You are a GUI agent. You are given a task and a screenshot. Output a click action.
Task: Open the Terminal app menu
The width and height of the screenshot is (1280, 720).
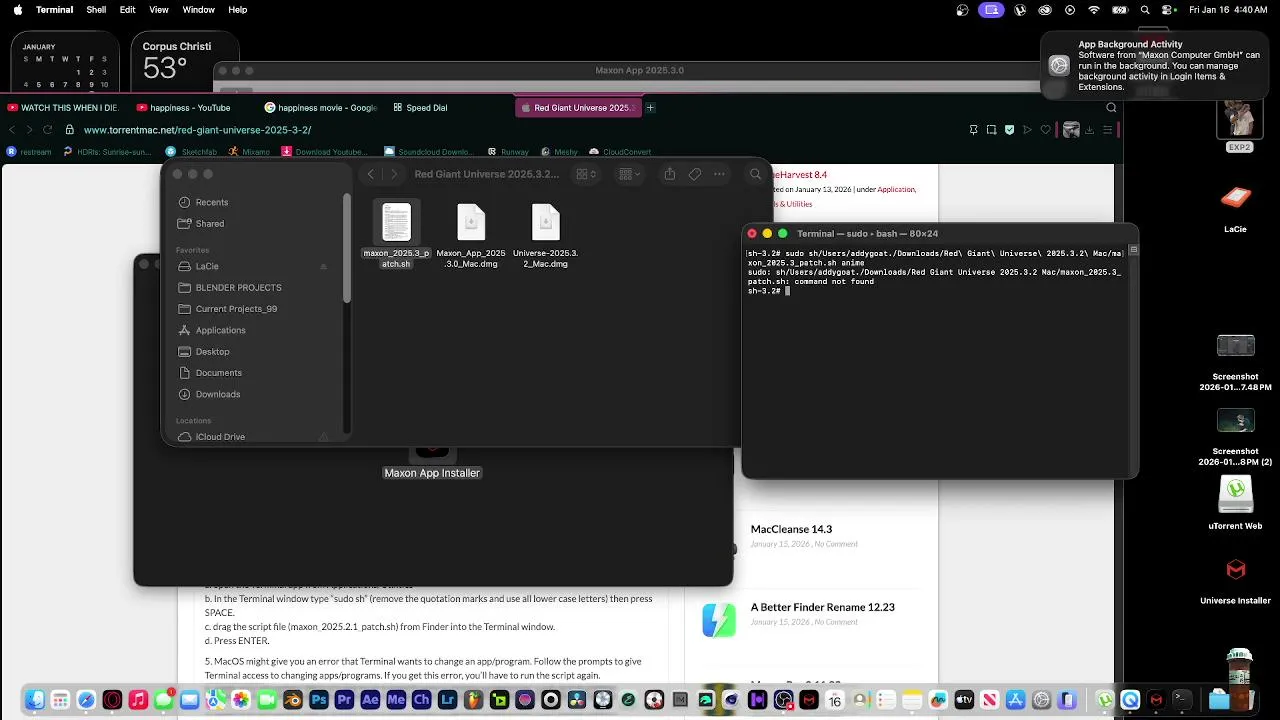click(x=54, y=10)
